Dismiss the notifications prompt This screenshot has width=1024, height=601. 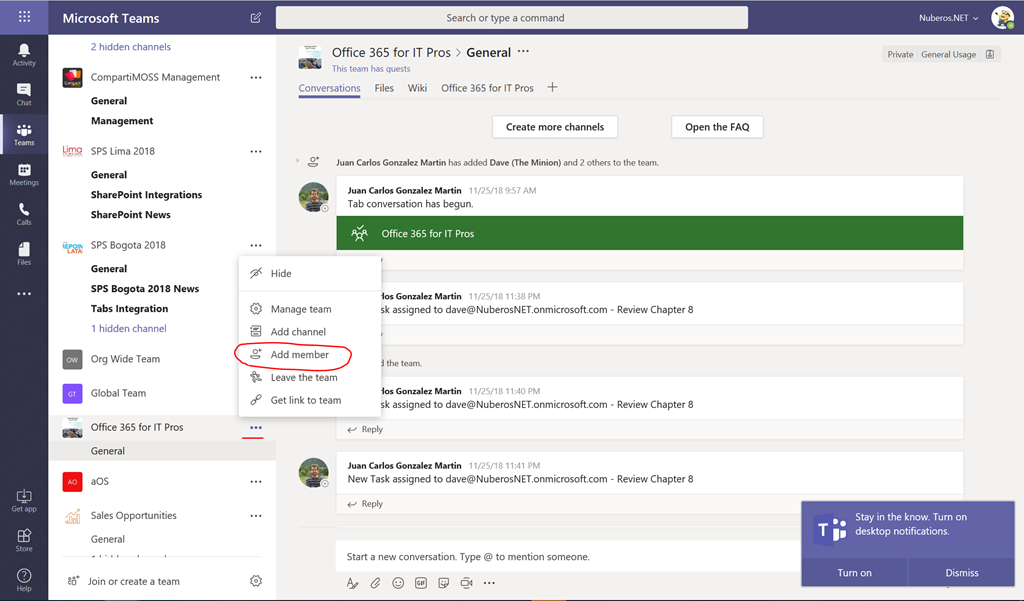coord(962,572)
